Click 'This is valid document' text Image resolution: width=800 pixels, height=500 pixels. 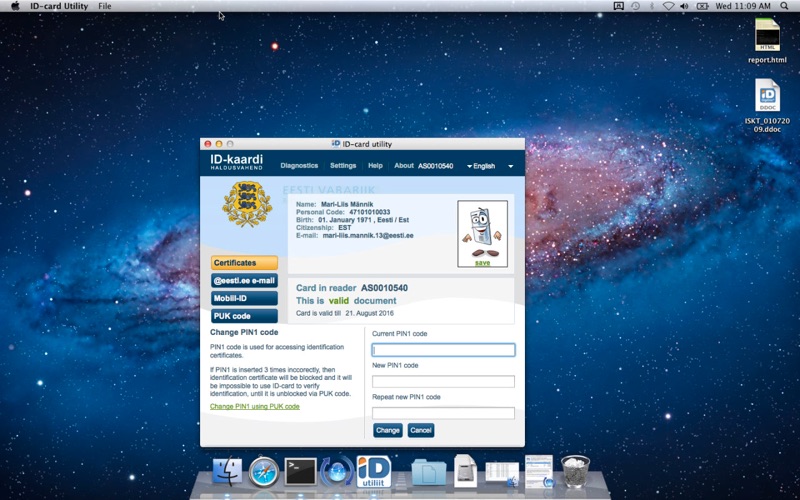(x=346, y=301)
